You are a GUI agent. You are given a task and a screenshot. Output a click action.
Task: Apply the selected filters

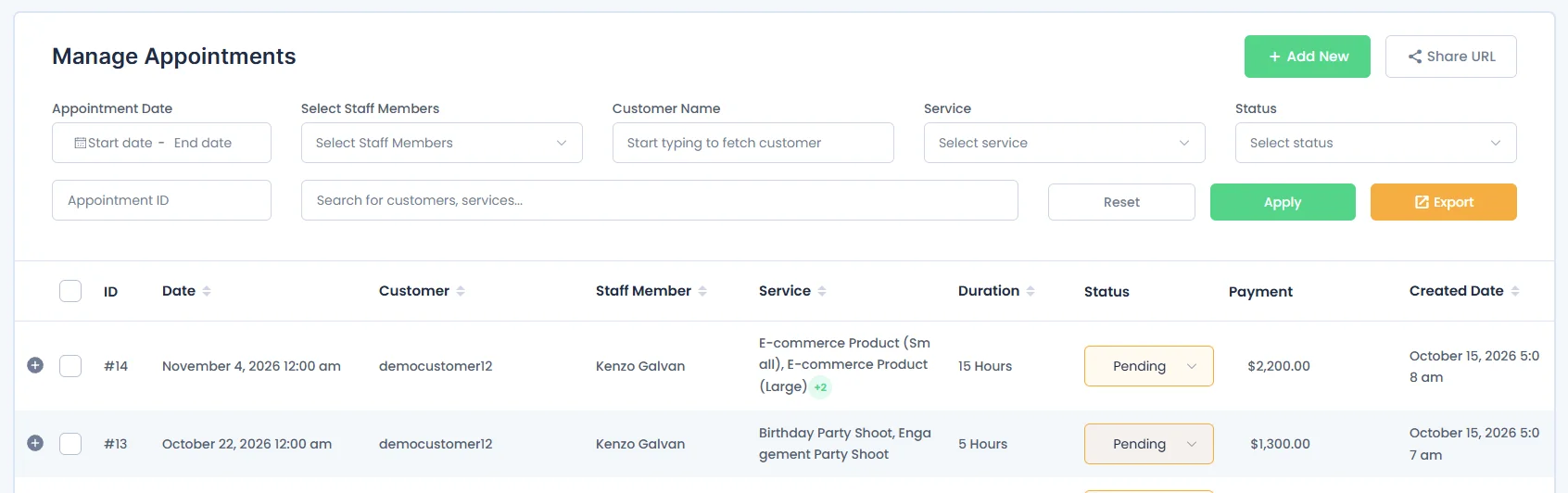coord(1283,202)
